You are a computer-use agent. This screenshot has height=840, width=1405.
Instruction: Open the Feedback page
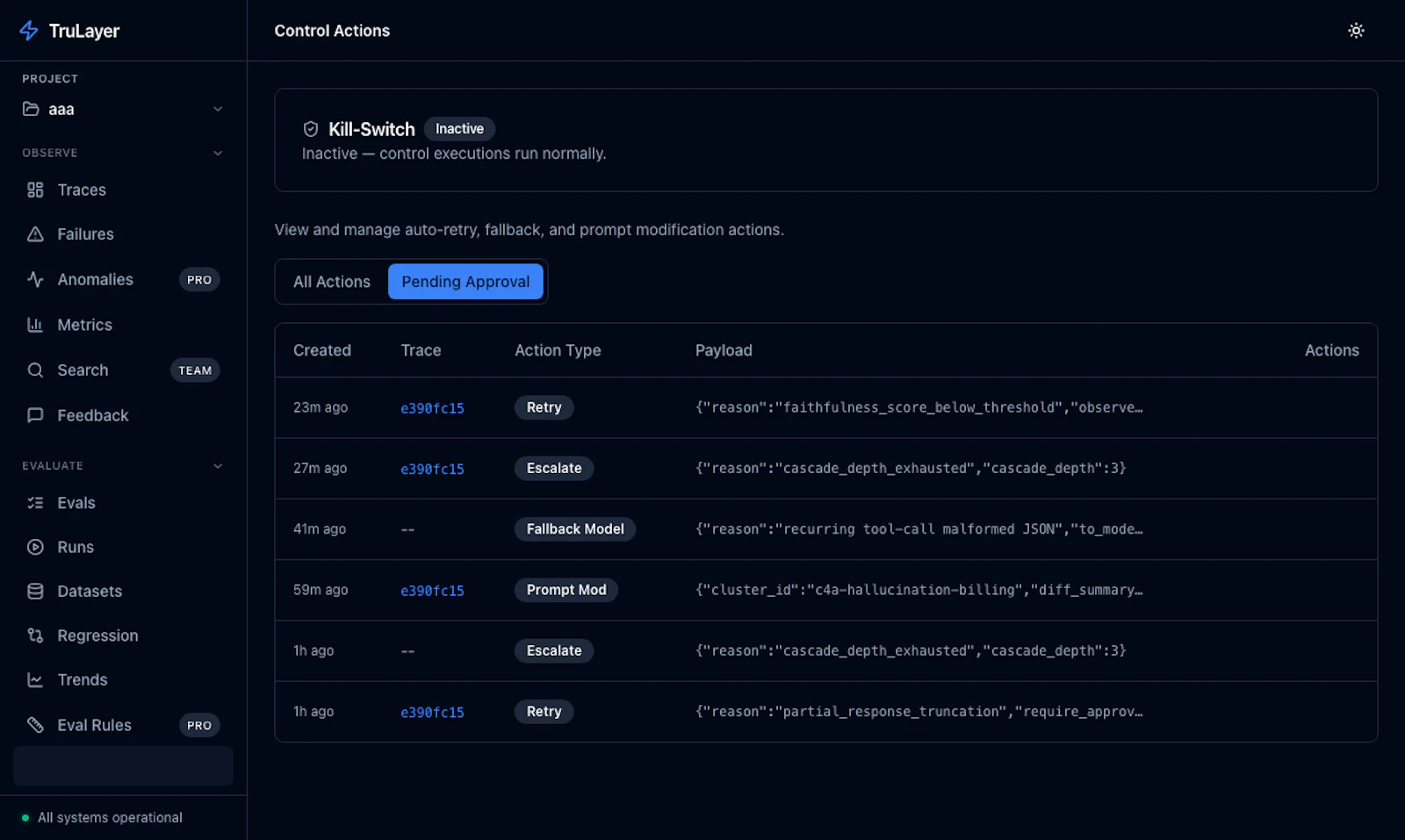point(123,415)
